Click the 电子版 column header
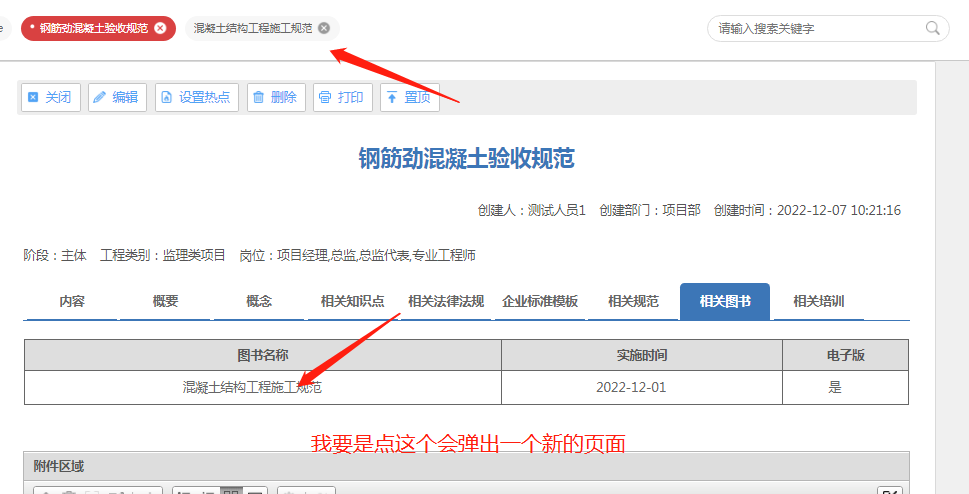969x494 pixels. click(845, 355)
